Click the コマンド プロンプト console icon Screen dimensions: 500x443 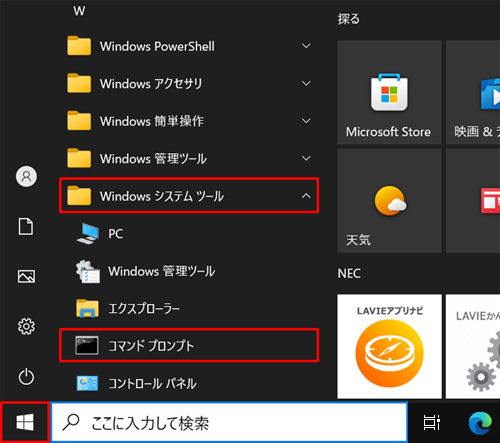(87, 345)
